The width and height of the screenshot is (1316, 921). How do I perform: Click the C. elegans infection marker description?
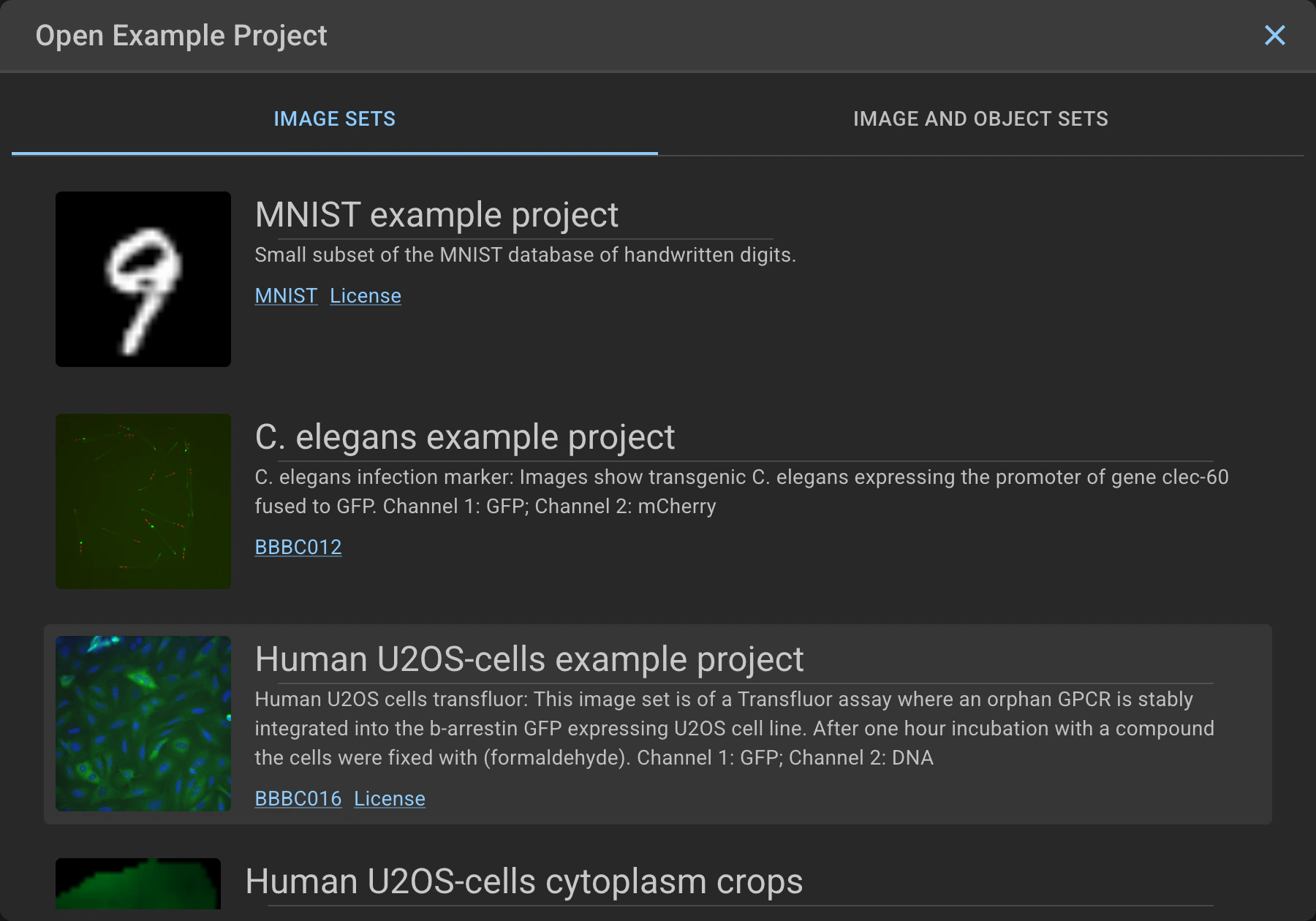(x=741, y=492)
